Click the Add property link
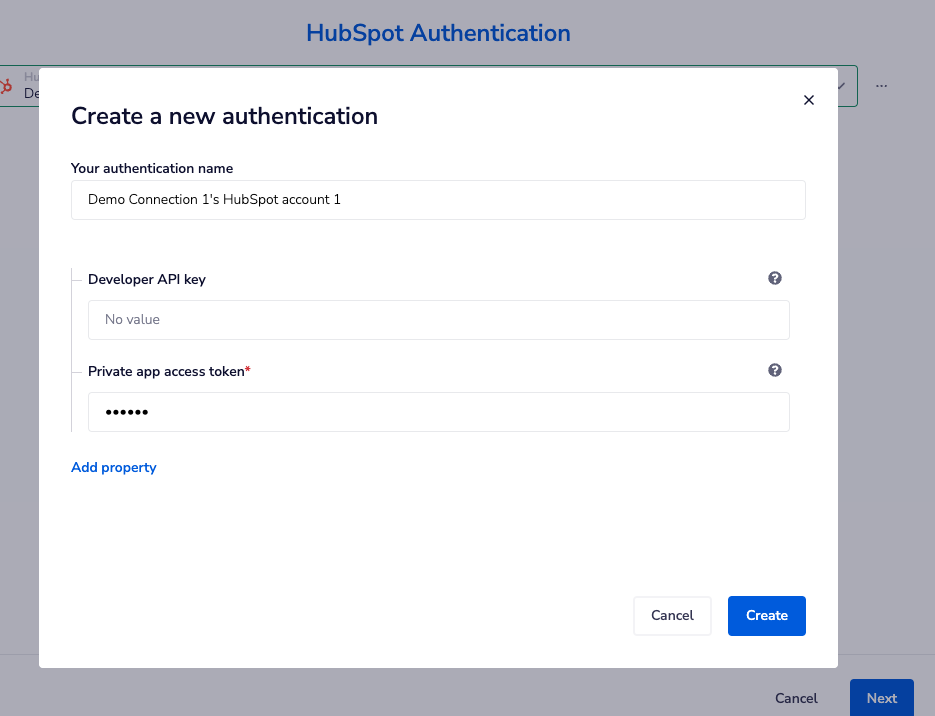 [114, 467]
